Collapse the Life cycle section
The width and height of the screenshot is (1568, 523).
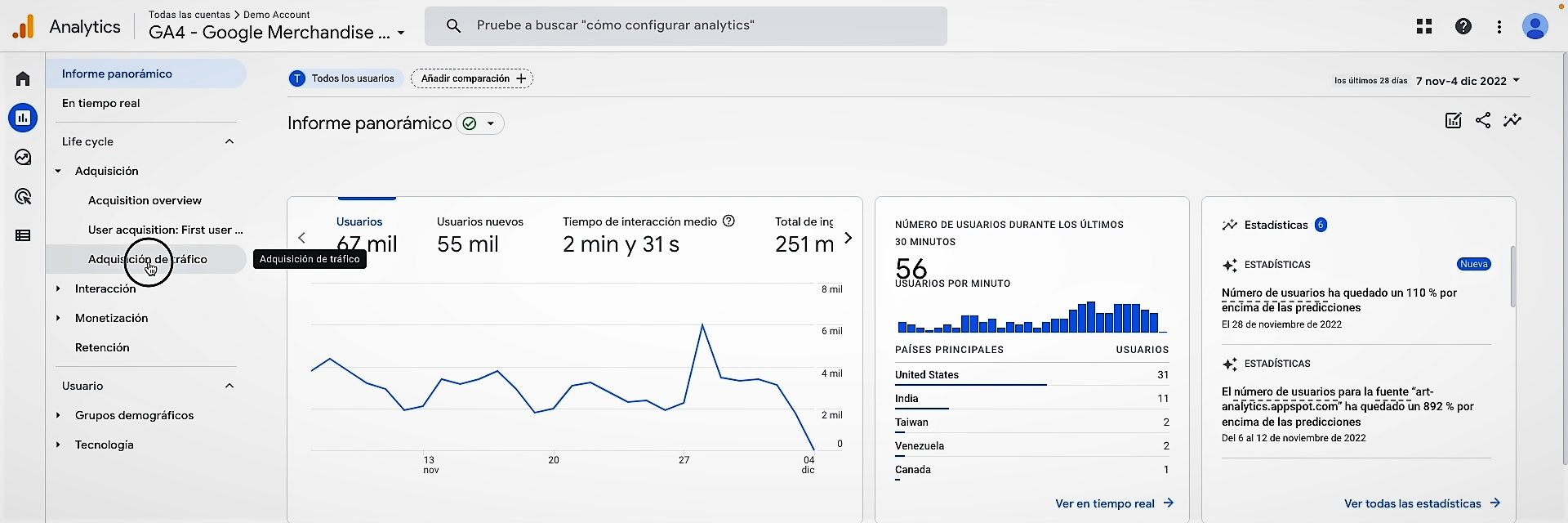(x=229, y=141)
